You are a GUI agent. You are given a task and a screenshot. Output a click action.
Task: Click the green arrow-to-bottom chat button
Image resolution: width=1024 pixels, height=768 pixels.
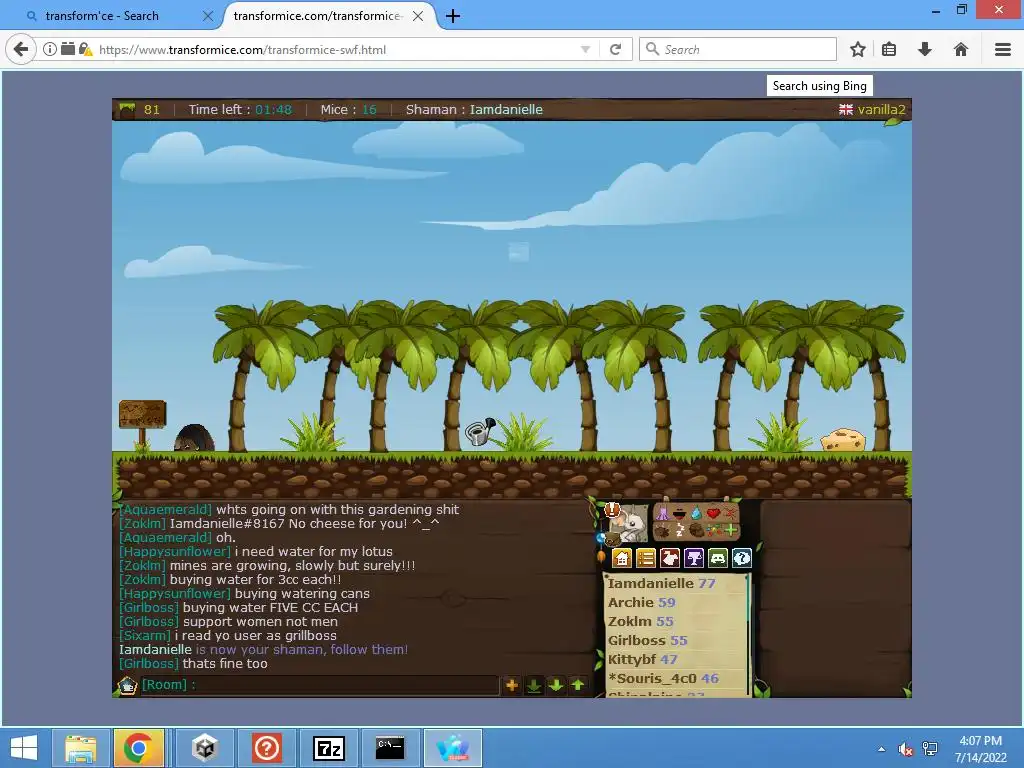click(534, 685)
